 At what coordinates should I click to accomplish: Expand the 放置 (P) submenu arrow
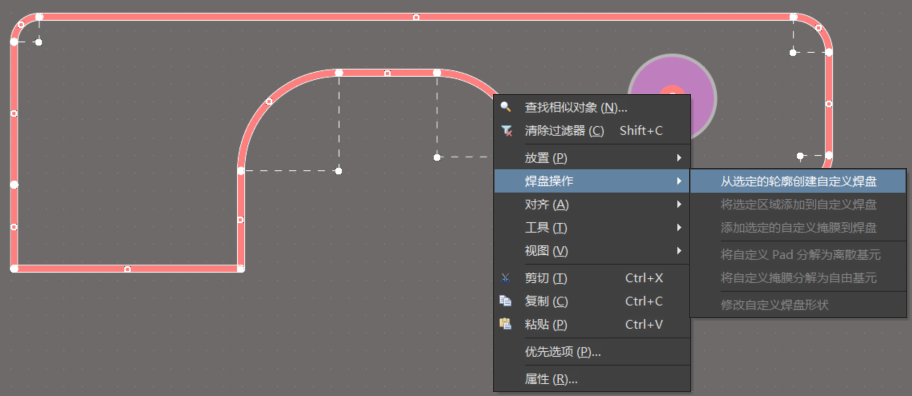coord(679,158)
